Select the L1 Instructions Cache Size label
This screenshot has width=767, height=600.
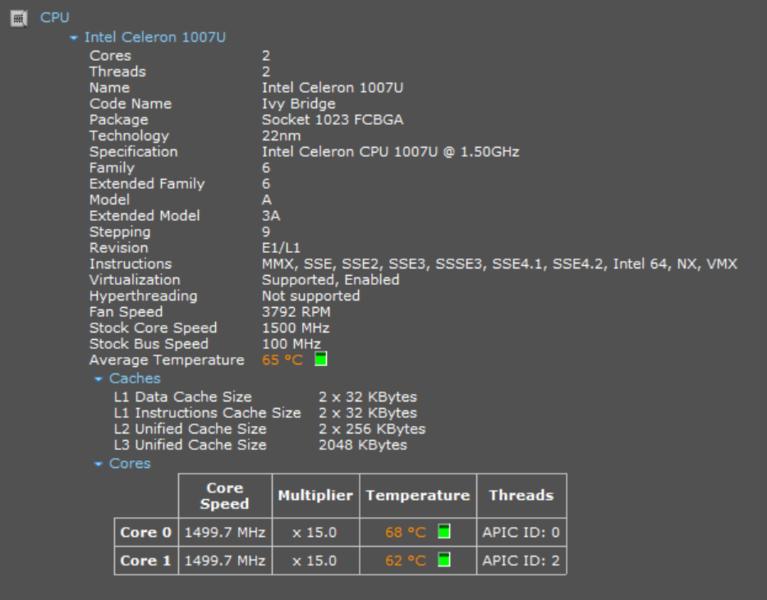(207, 413)
